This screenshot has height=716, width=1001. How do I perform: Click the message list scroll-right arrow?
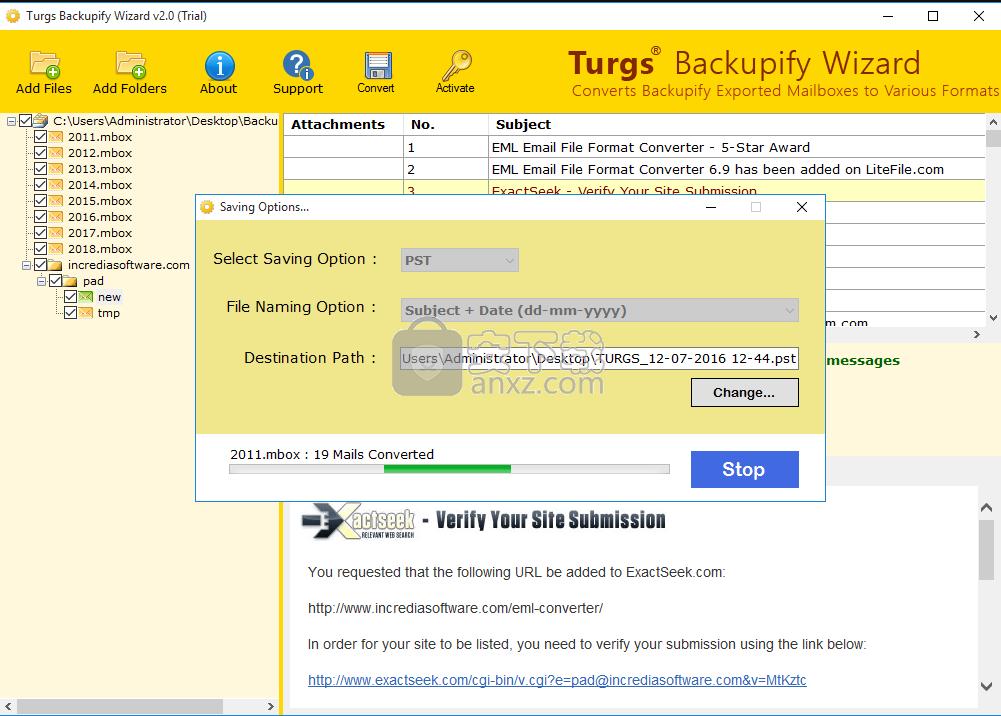977,334
